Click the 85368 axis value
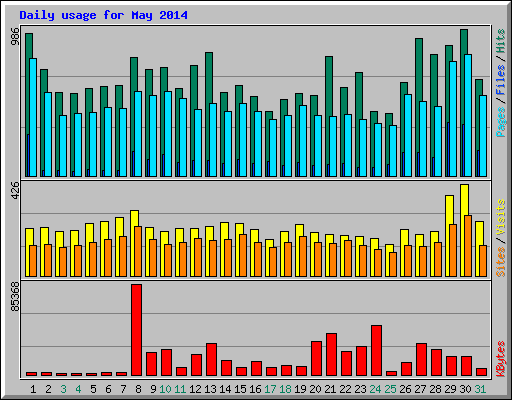 [15, 297]
